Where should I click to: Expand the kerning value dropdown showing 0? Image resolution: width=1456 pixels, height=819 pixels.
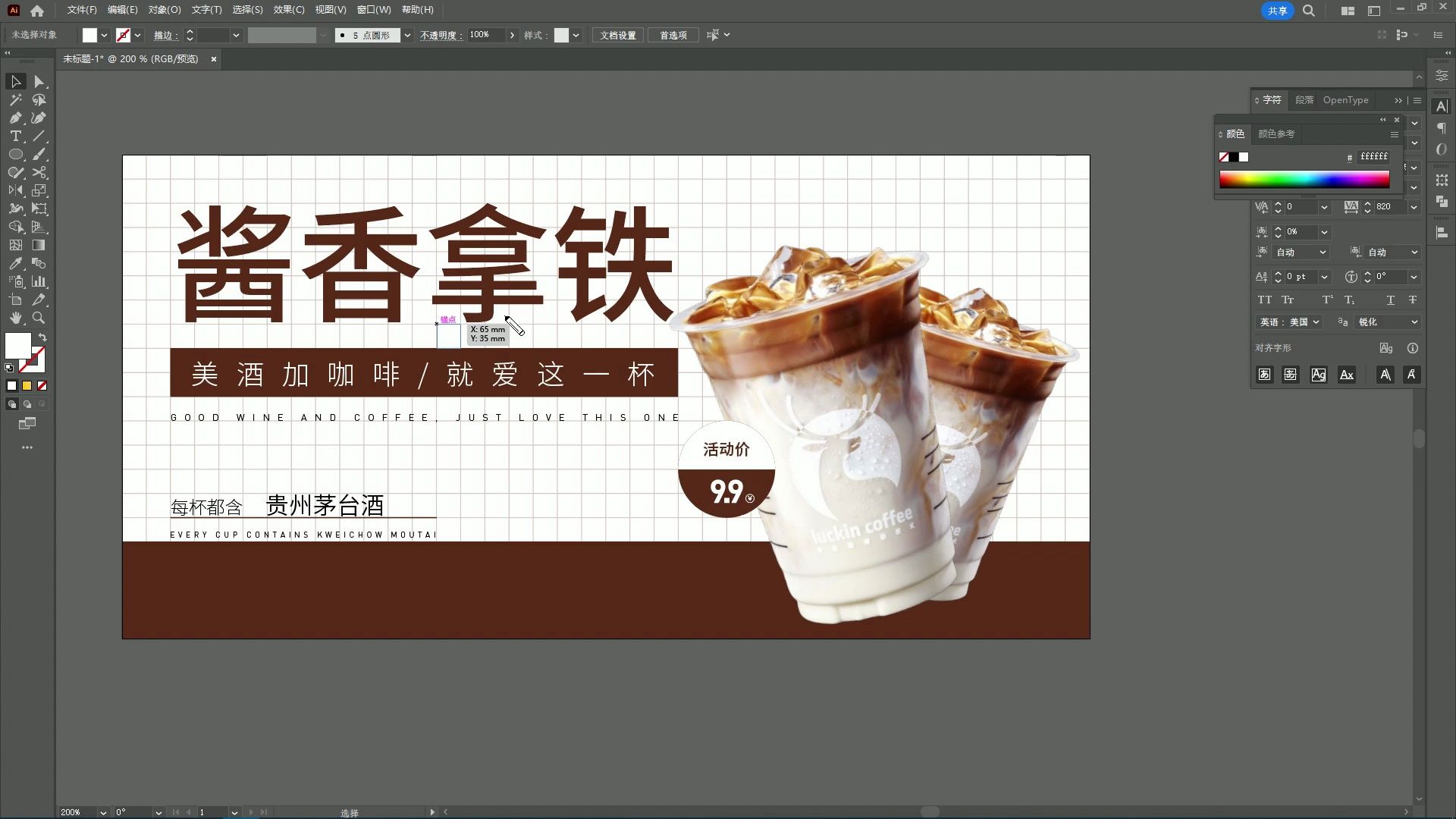point(1324,207)
